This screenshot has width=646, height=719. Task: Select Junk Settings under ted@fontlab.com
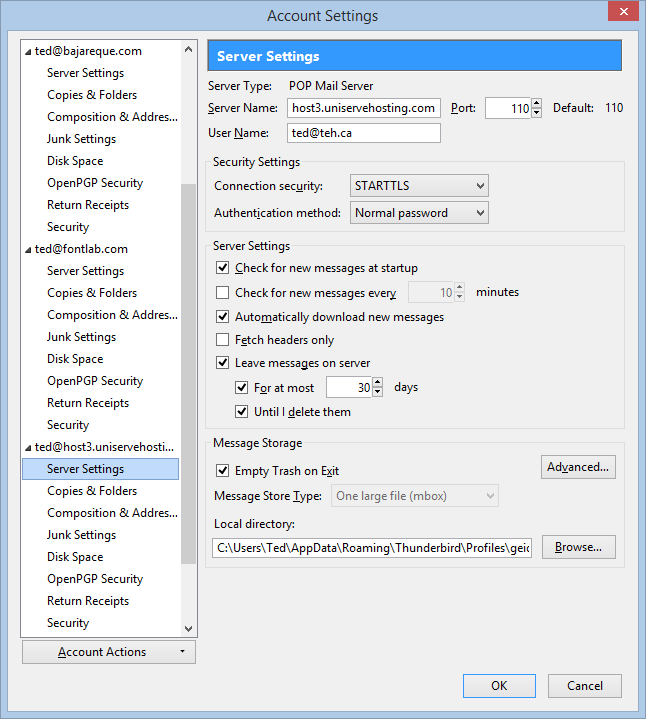[81, 337]
